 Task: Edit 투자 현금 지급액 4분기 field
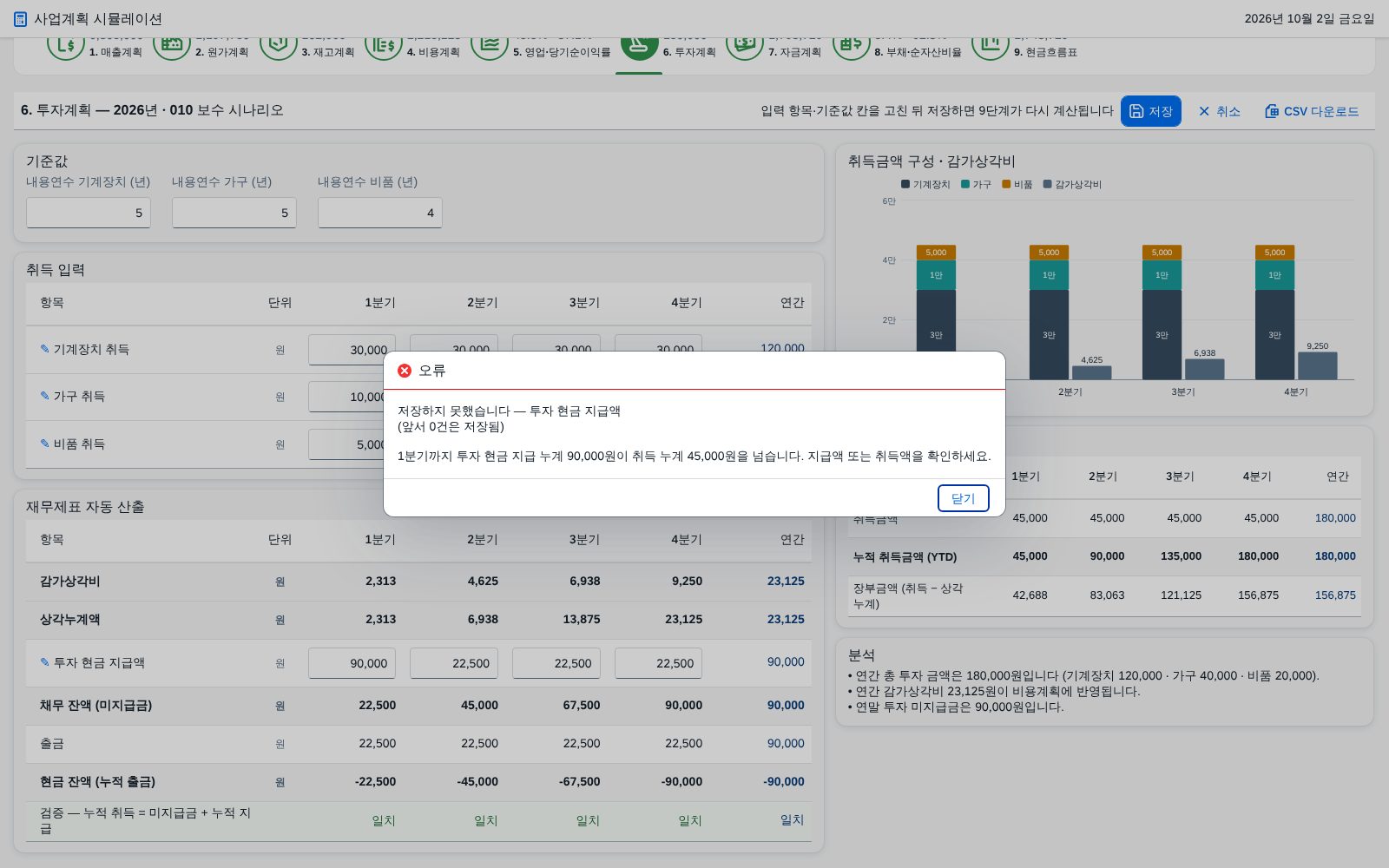(x=659, y=663)
